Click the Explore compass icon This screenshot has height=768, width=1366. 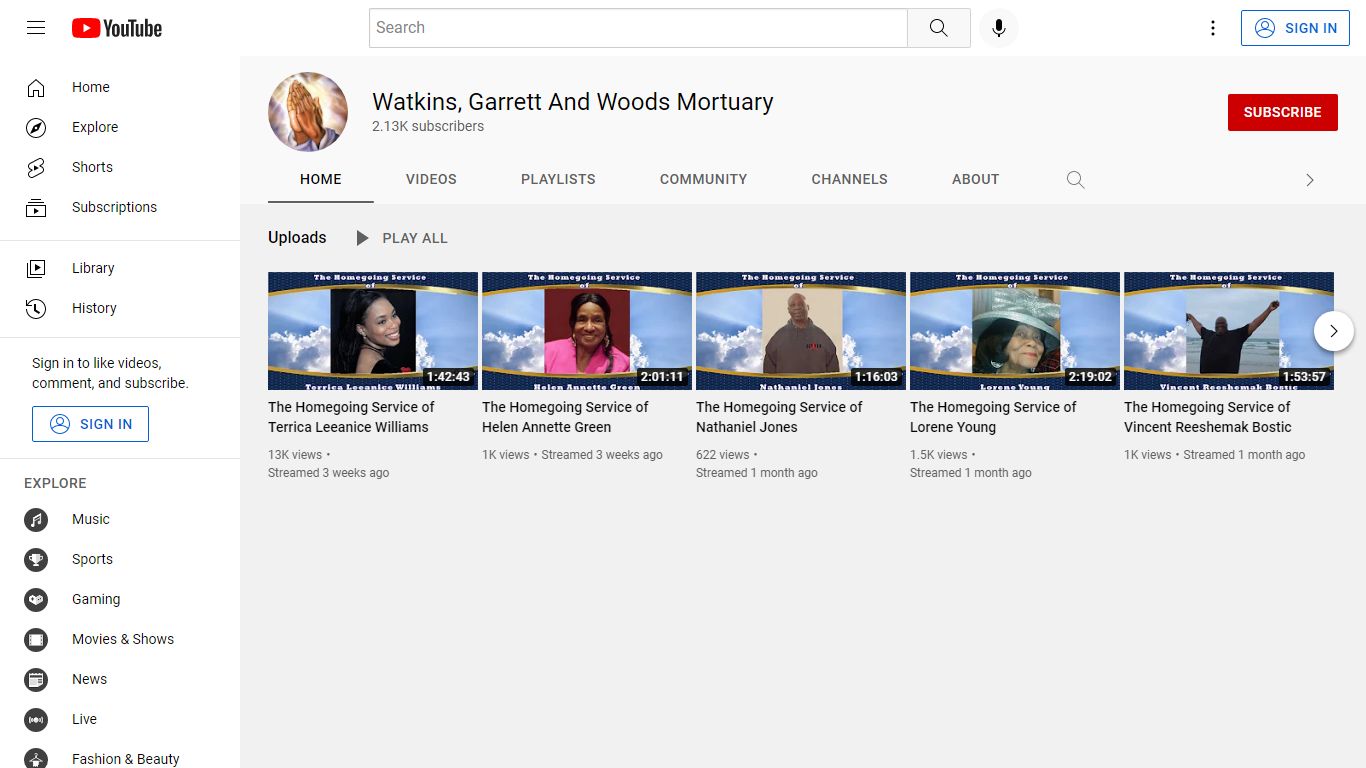pos(36,128)
